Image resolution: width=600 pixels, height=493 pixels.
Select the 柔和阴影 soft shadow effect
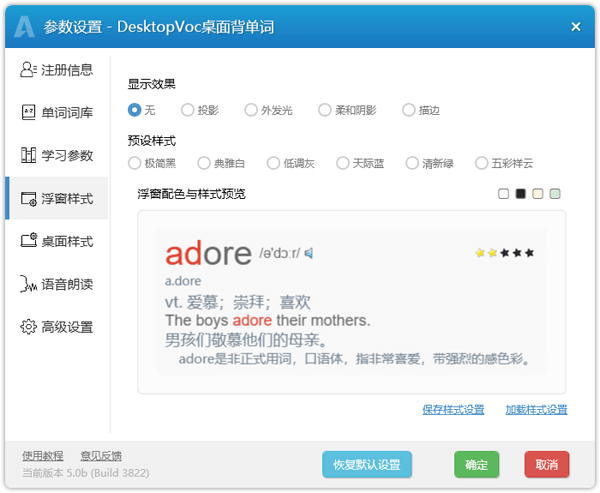point(347,110)
